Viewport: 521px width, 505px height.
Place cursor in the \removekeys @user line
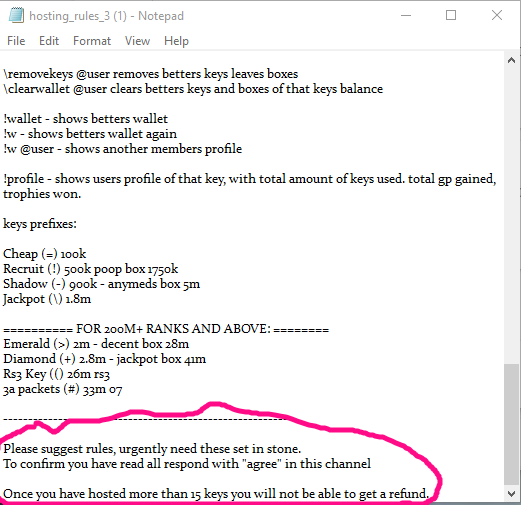point(151,74)
